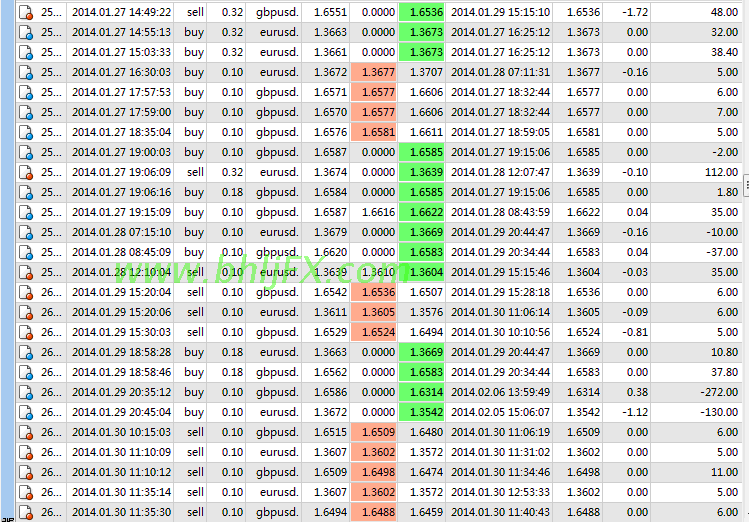Screen dimensions: 749x522
Task: Click the close time 2014.02.05 15:06:07
Action: tap(500, 412)
